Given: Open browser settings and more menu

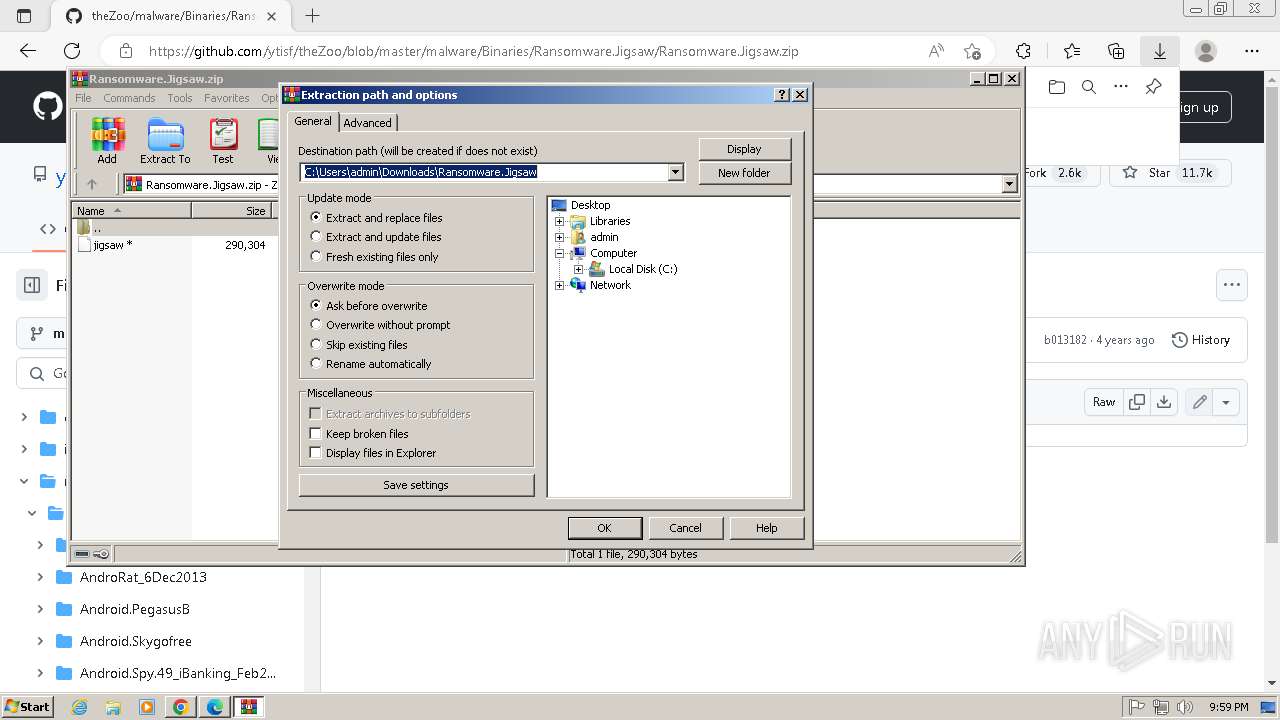Looking at the screenshot, I should tap(1252, 51).
